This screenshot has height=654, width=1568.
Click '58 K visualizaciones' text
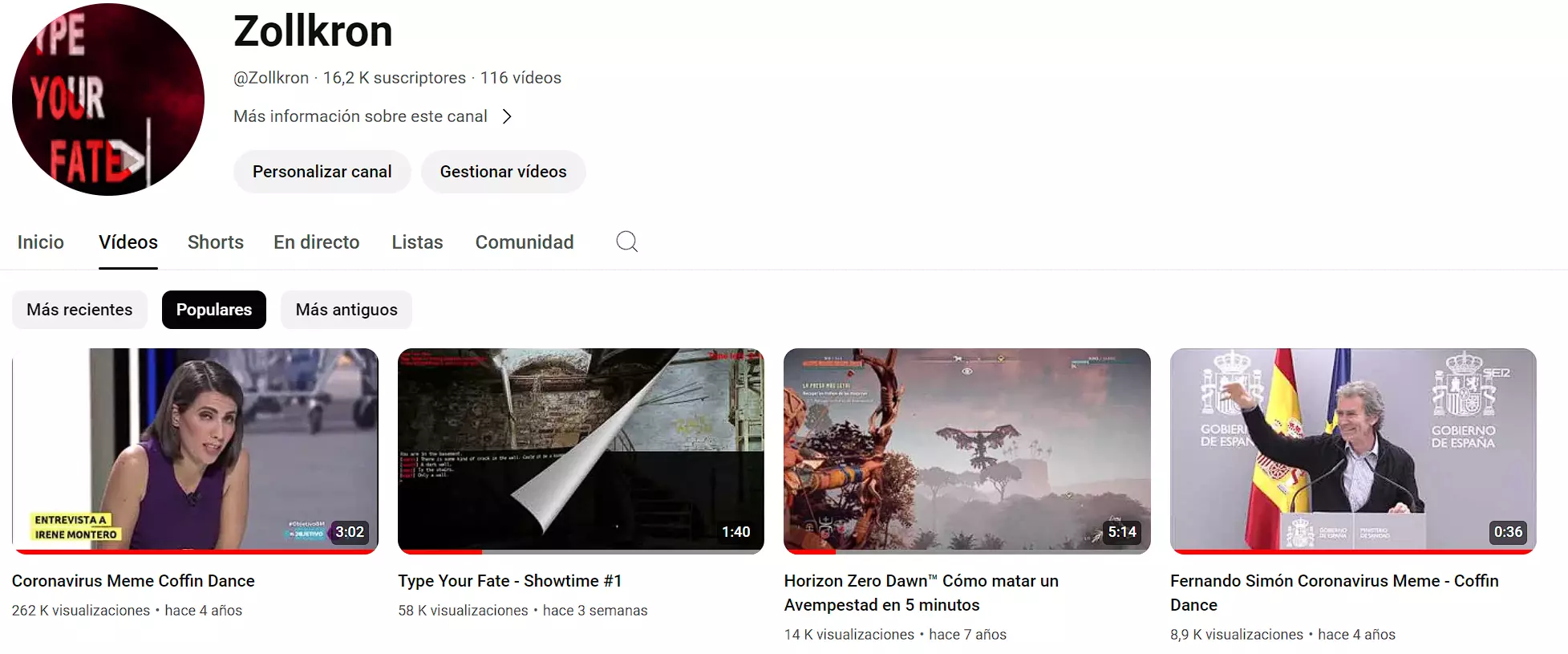(x=463, y=611)
